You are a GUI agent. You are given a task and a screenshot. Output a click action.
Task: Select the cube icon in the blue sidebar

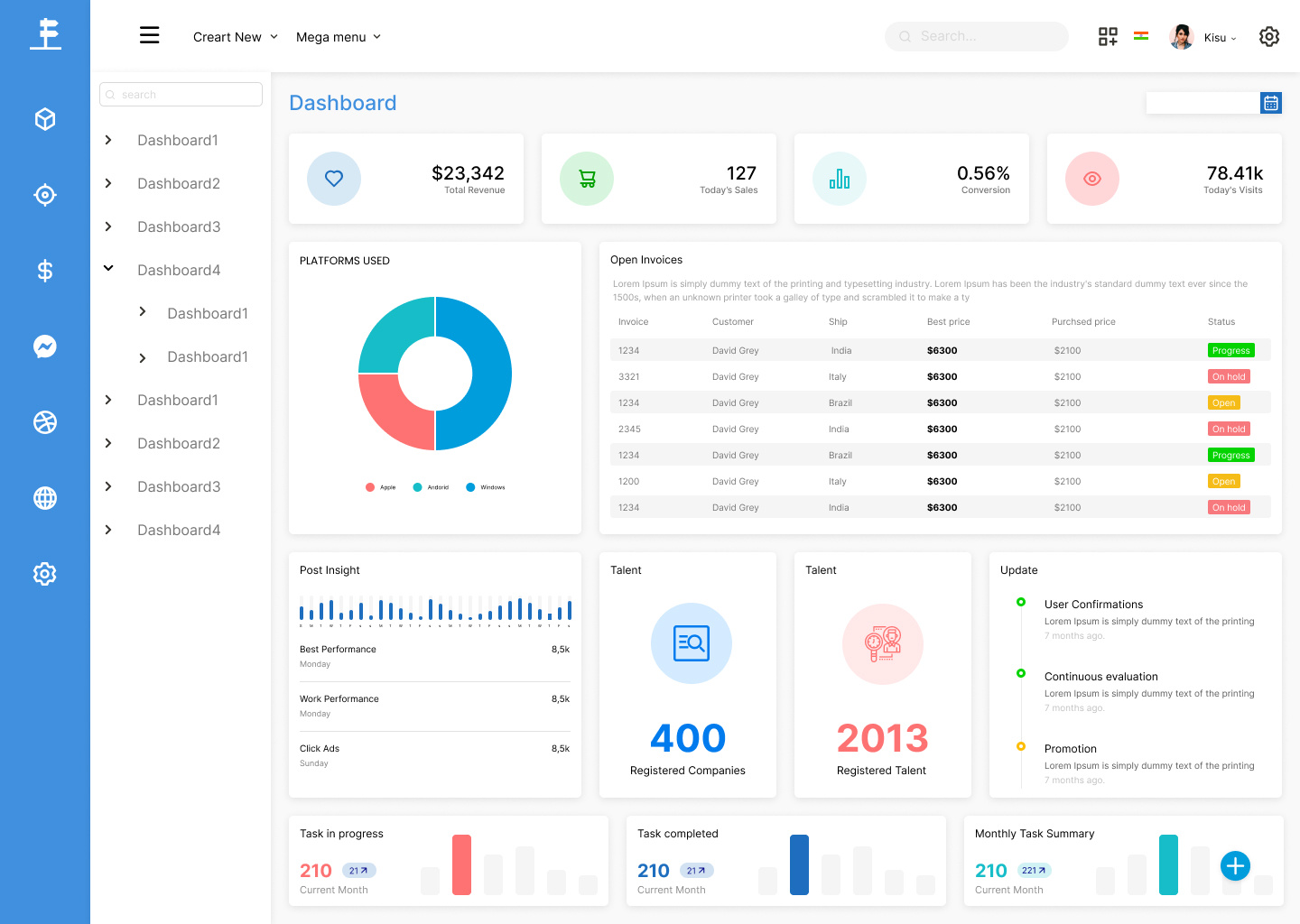(x=45, y=119)
